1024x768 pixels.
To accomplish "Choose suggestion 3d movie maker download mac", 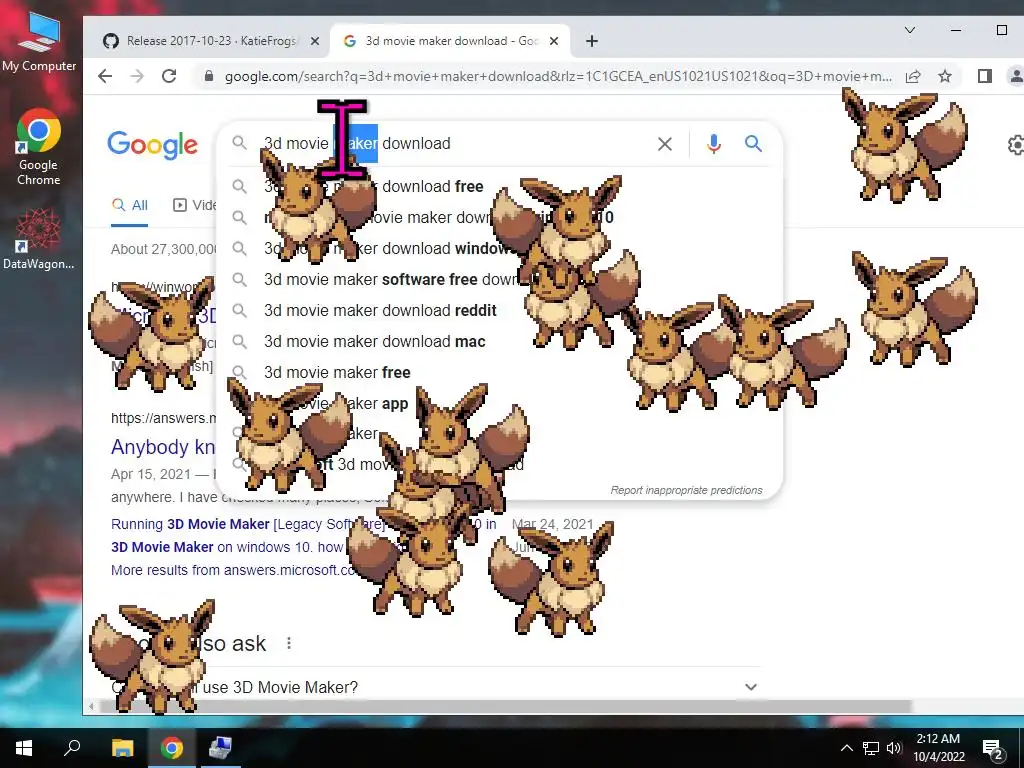I will 500,342.
